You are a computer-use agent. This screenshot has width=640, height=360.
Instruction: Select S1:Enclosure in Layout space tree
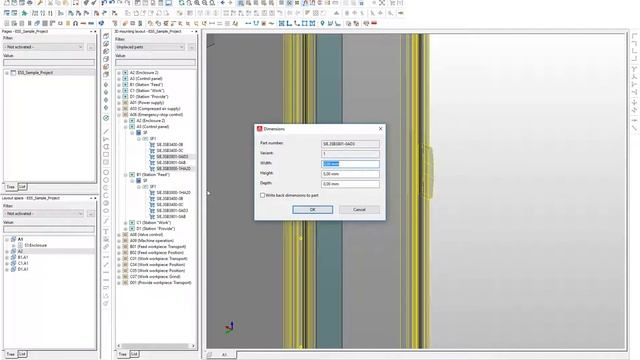point(36,245)
